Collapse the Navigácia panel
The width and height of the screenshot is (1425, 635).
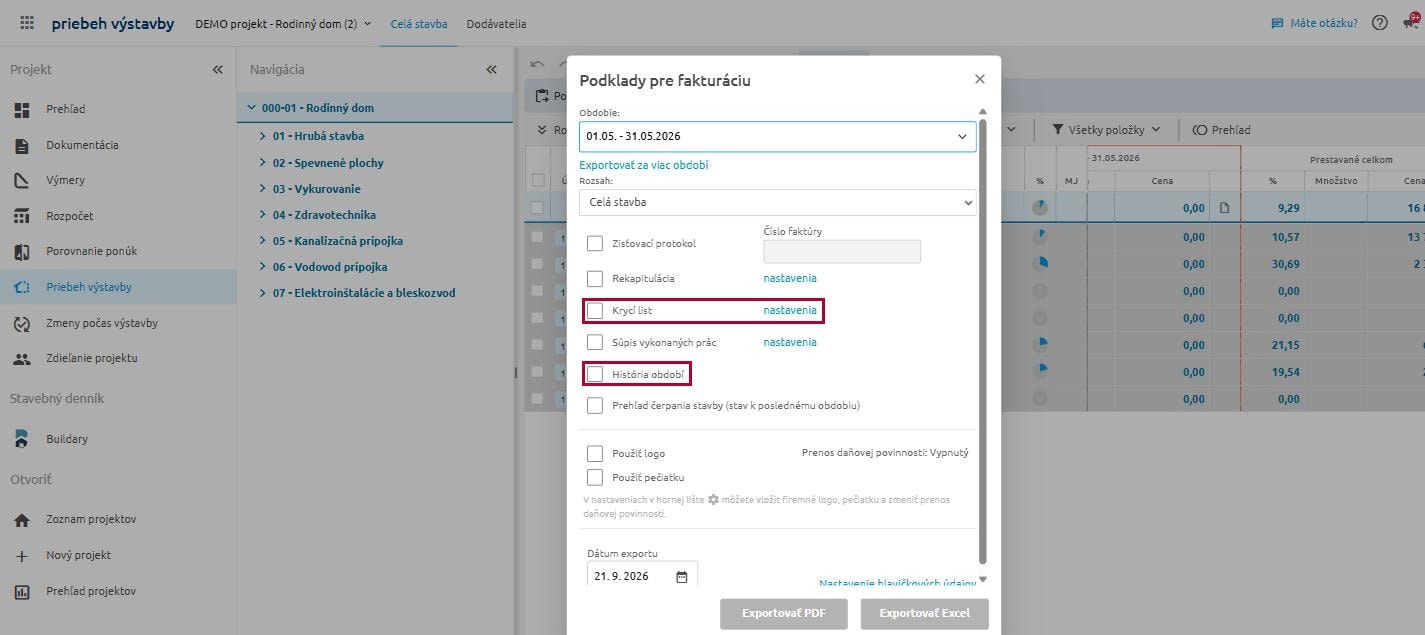pos(491,69)
